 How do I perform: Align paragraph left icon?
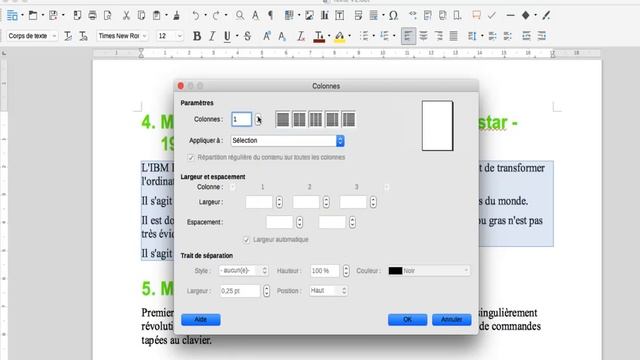[x=408, y=36]
